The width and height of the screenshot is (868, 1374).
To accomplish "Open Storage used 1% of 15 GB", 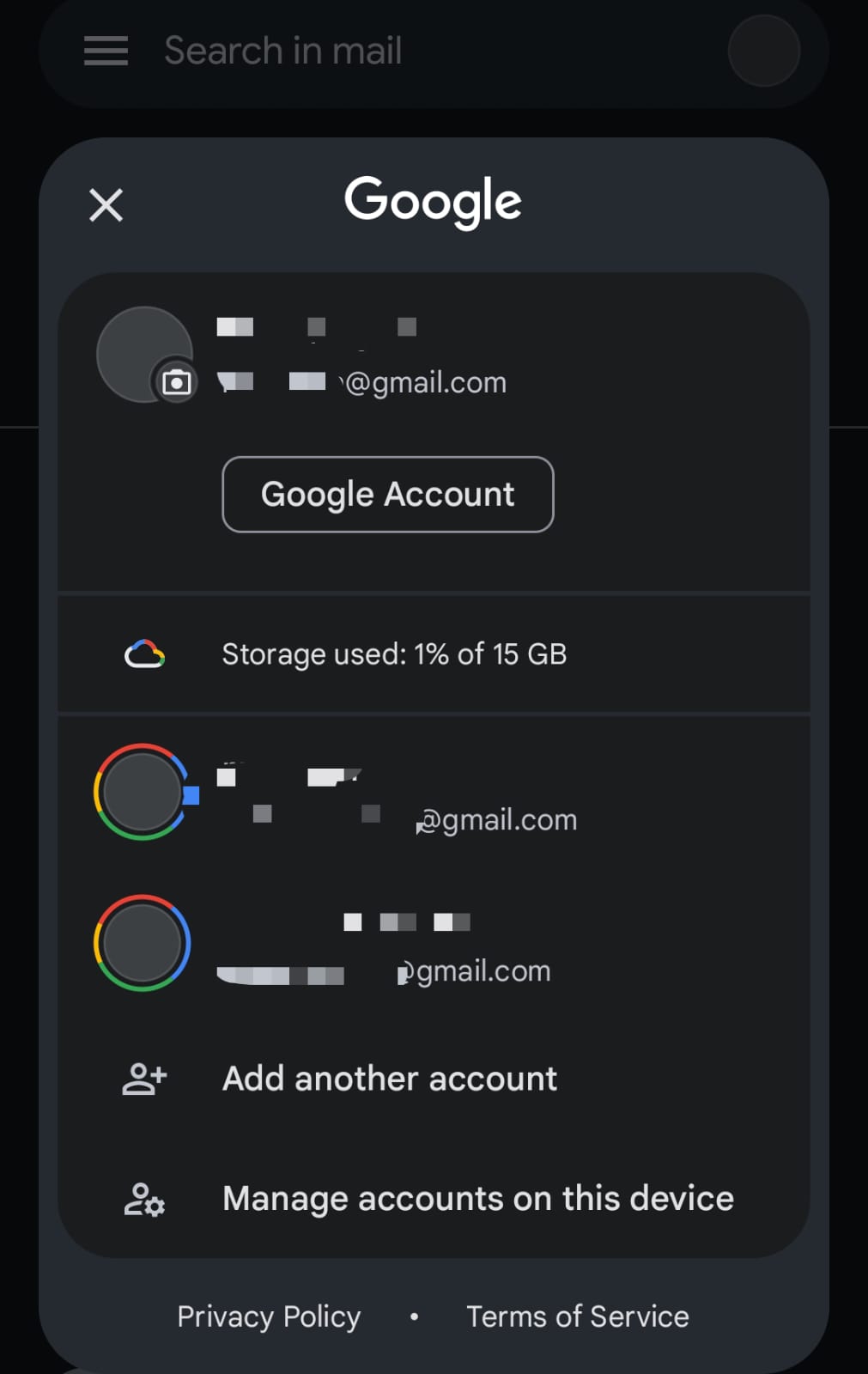I will 394,654.
